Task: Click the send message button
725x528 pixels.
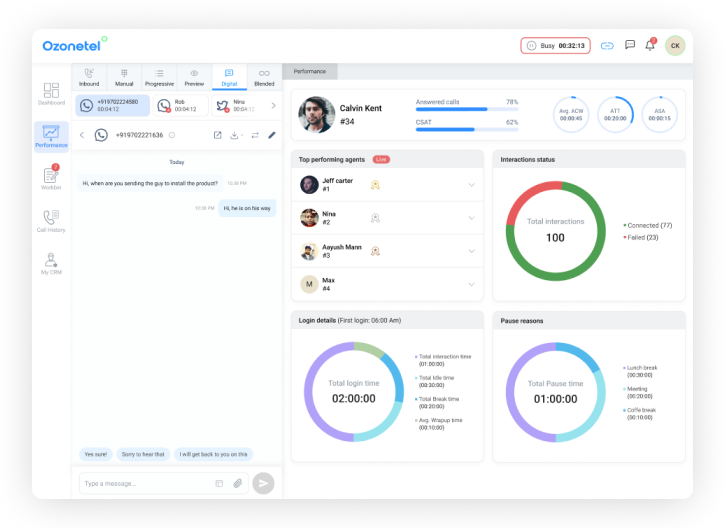Action: [x=262, y=483]
